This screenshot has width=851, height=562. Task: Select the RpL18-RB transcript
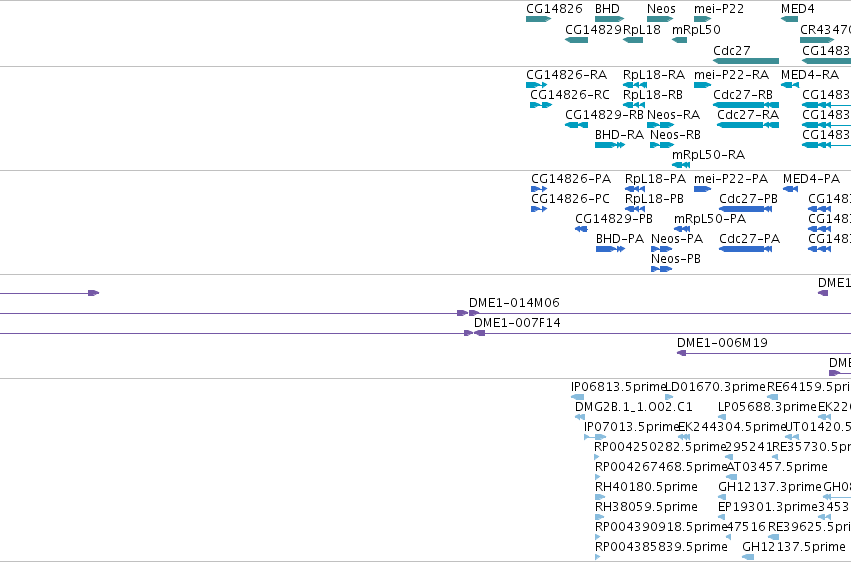(x=633, y=105)
